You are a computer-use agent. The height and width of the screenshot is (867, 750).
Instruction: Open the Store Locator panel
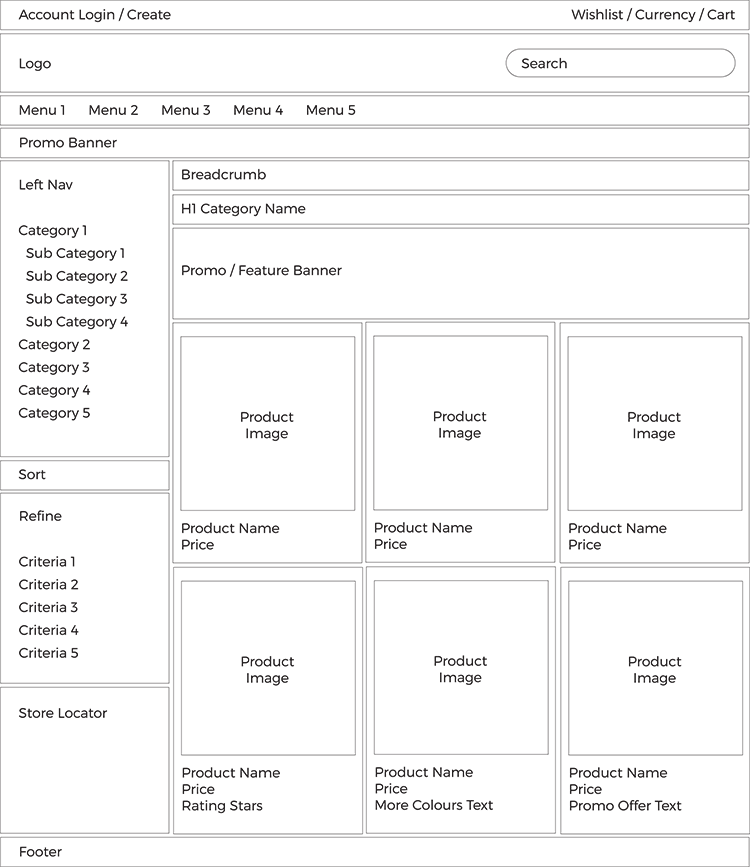pyautogui.click(x=85, y=760)
